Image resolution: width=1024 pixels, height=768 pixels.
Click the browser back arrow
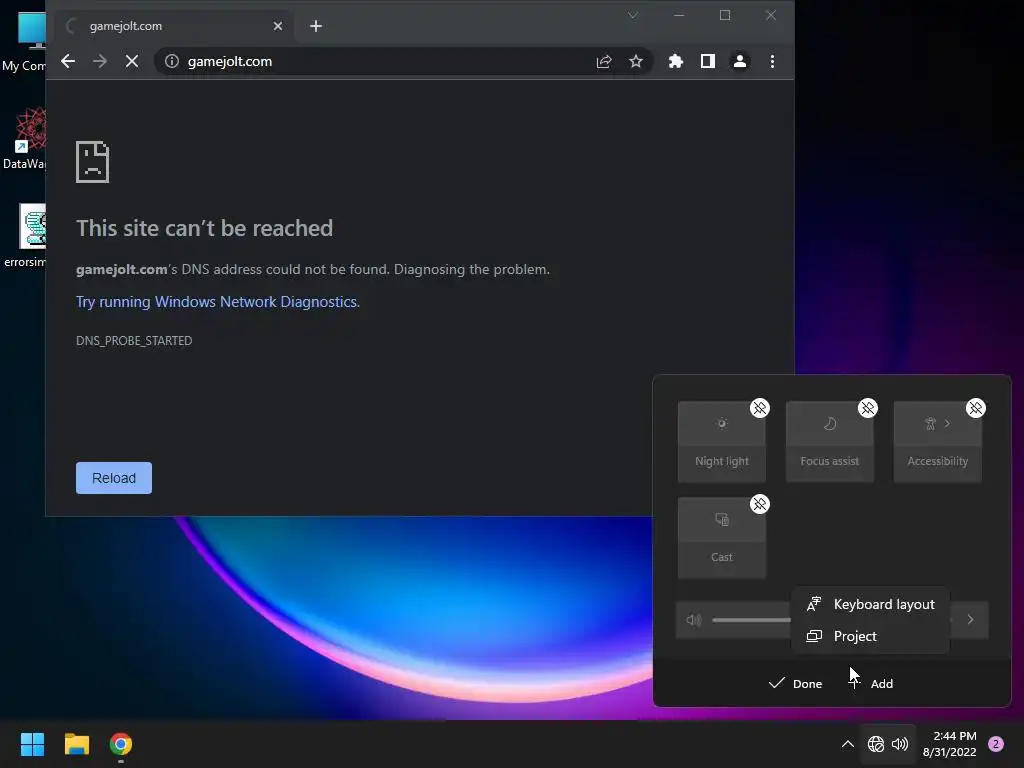(x=68, y=61)
